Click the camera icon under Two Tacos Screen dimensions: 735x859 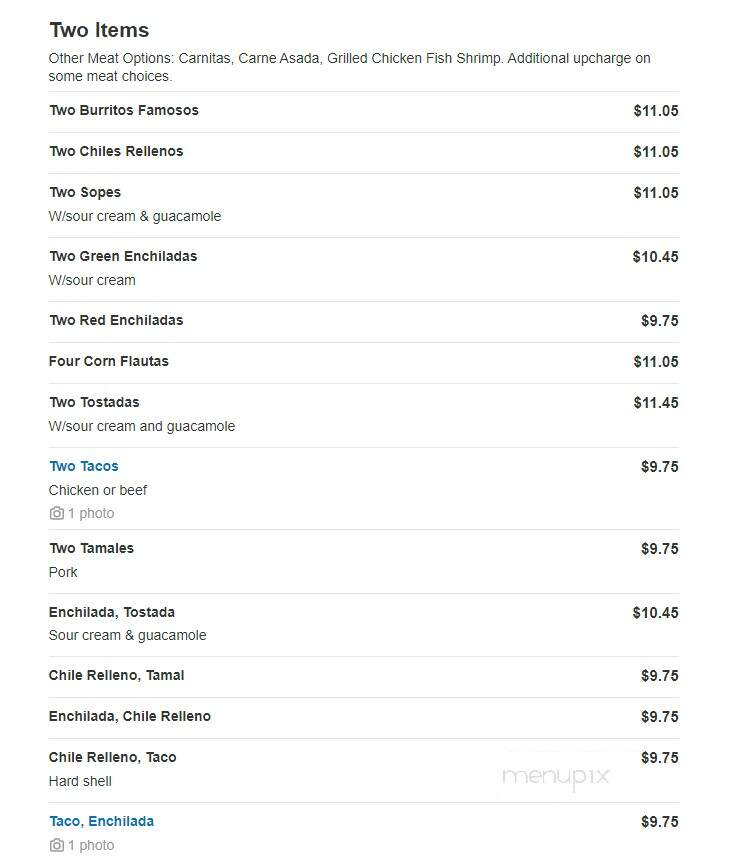click(56, 513)
